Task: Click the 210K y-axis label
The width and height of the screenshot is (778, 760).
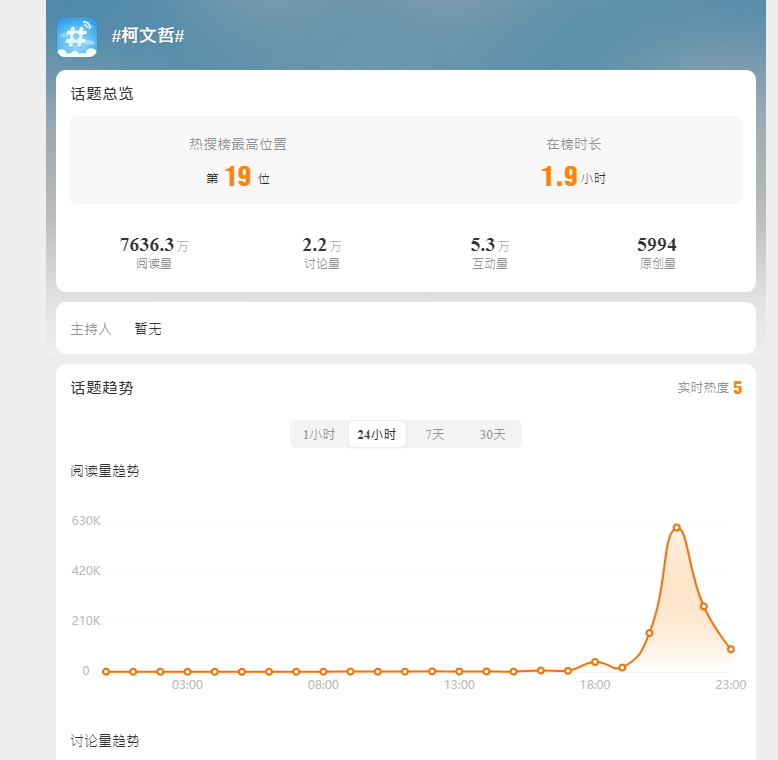Action: [86, 621]
